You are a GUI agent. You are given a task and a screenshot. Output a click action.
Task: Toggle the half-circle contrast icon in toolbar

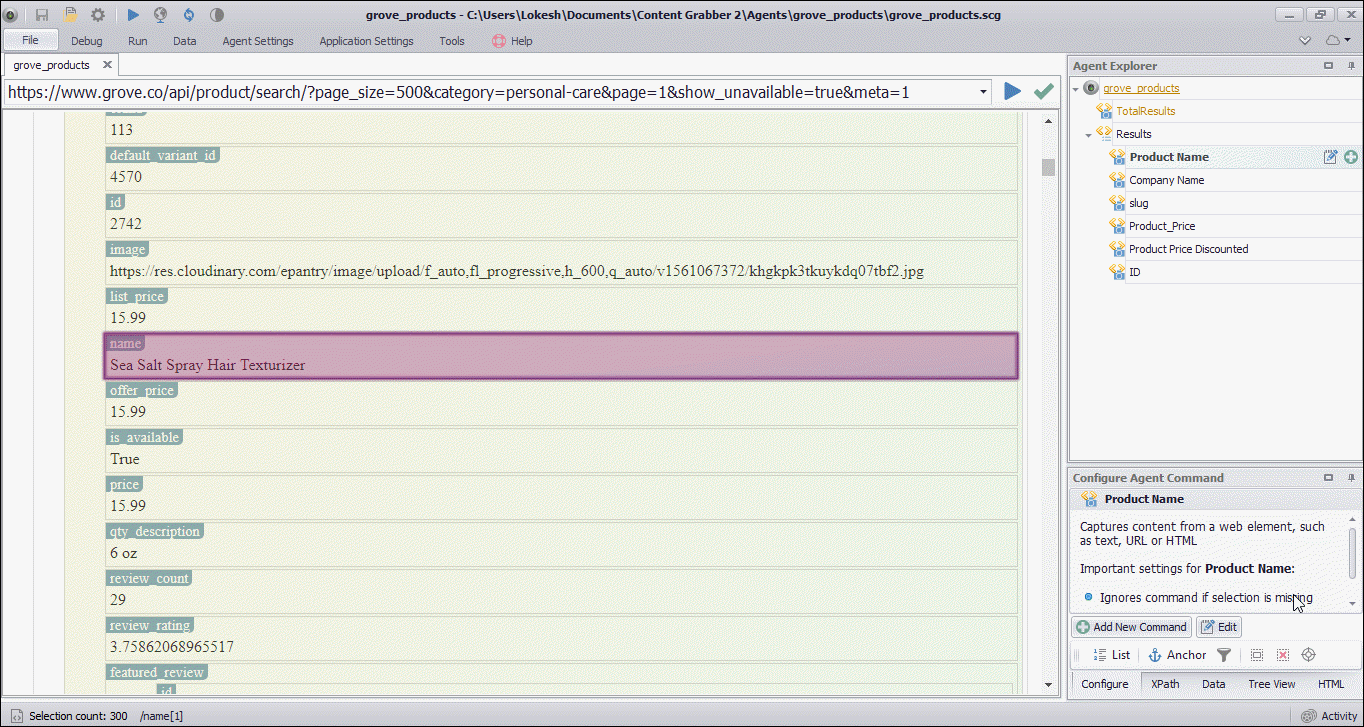(x=217, y=15)
